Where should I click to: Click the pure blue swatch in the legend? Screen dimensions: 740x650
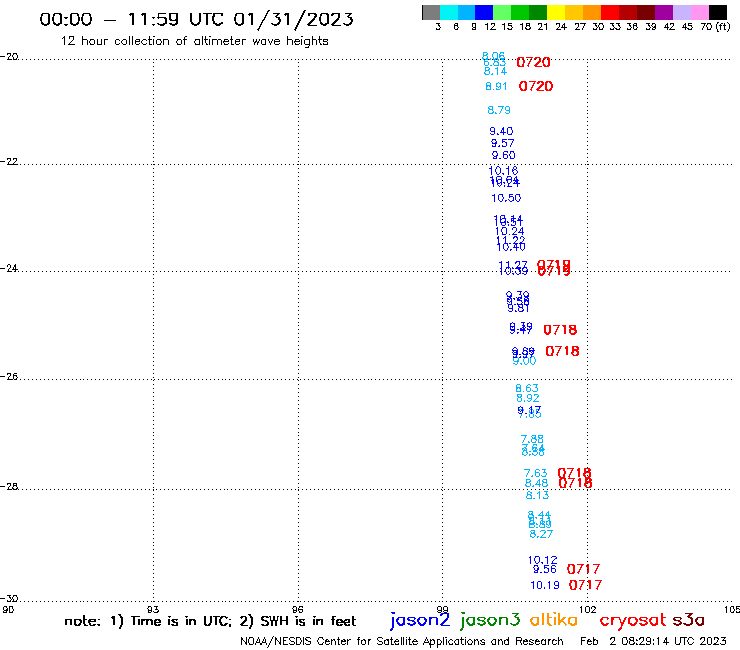(x=484, y=12)
